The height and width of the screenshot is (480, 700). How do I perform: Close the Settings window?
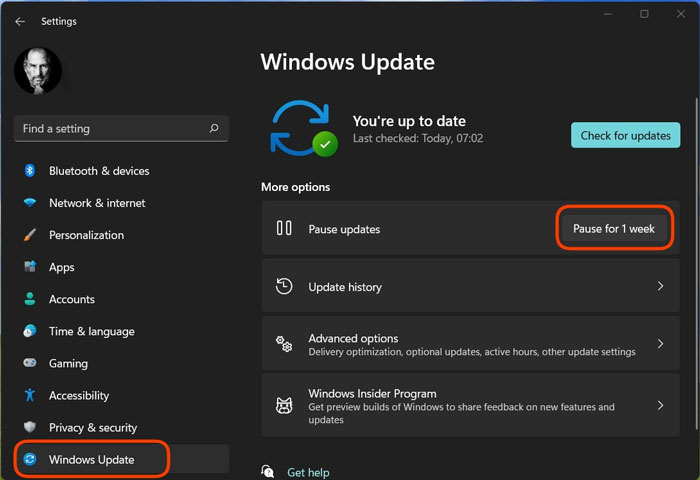681,14
